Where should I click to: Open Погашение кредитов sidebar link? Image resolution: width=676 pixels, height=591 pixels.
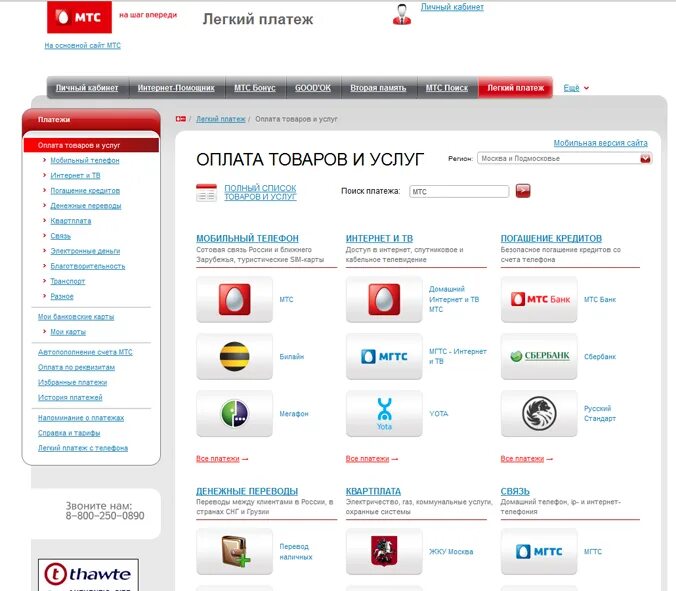click(85, 191)
